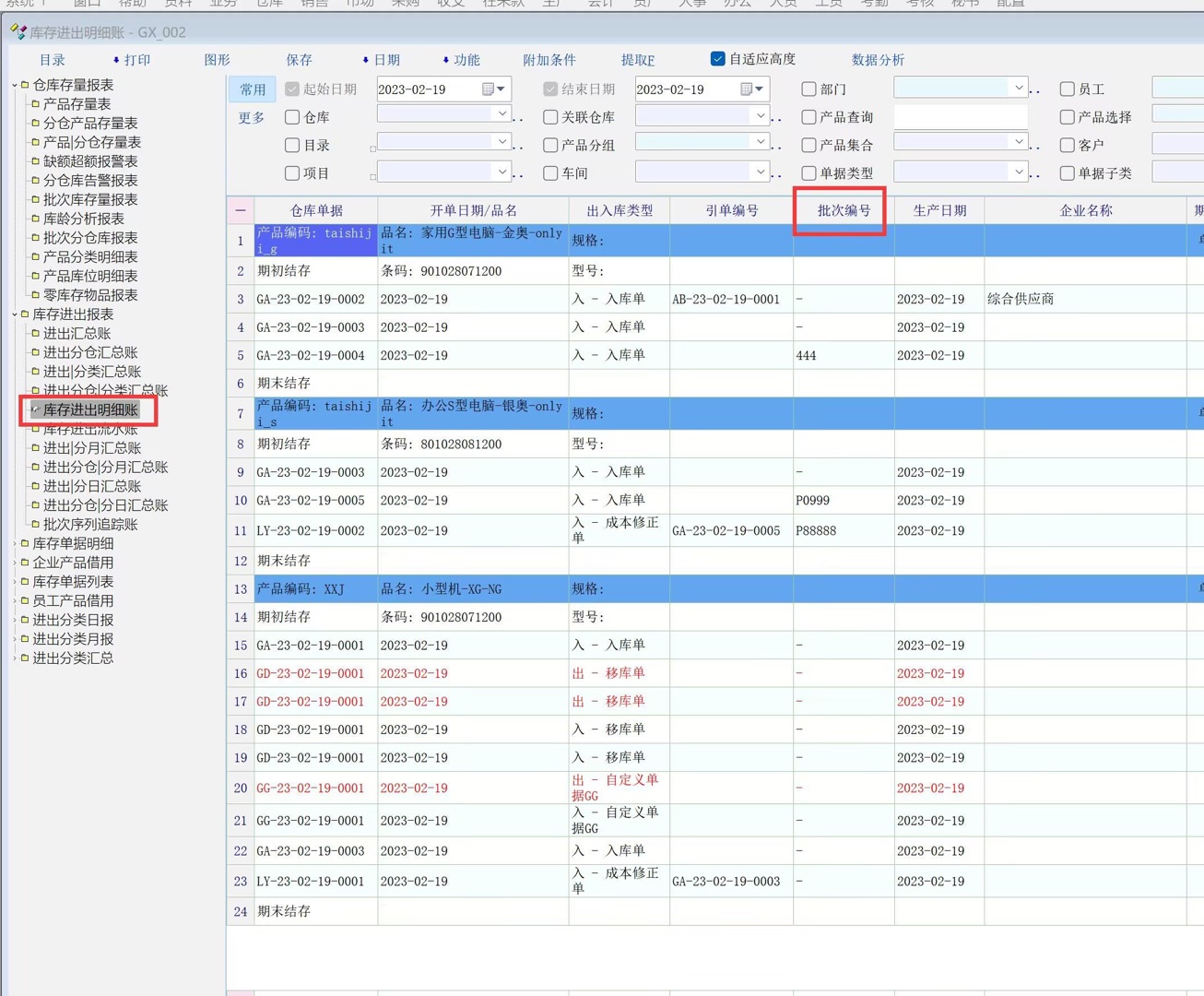Expand the 库存单据明细 tree node

click(x=15, y=543)
